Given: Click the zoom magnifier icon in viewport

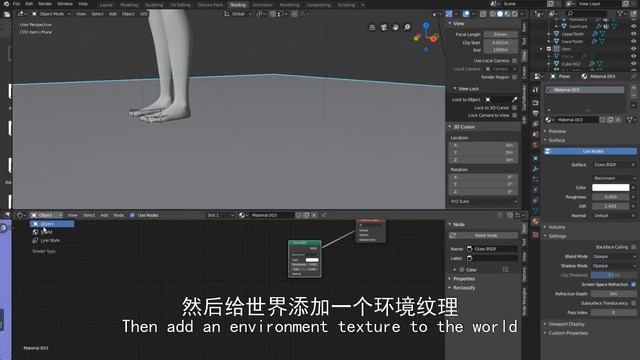Looking at the screenshot, I should pyautogui.click(x=407, y=27).
